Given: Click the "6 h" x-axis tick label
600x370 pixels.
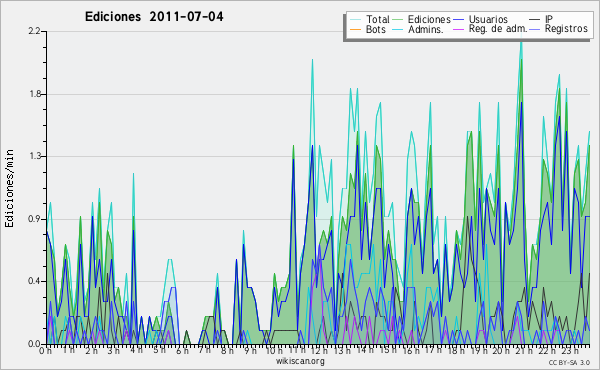Looking at the screenshot, I should (182, 351).
